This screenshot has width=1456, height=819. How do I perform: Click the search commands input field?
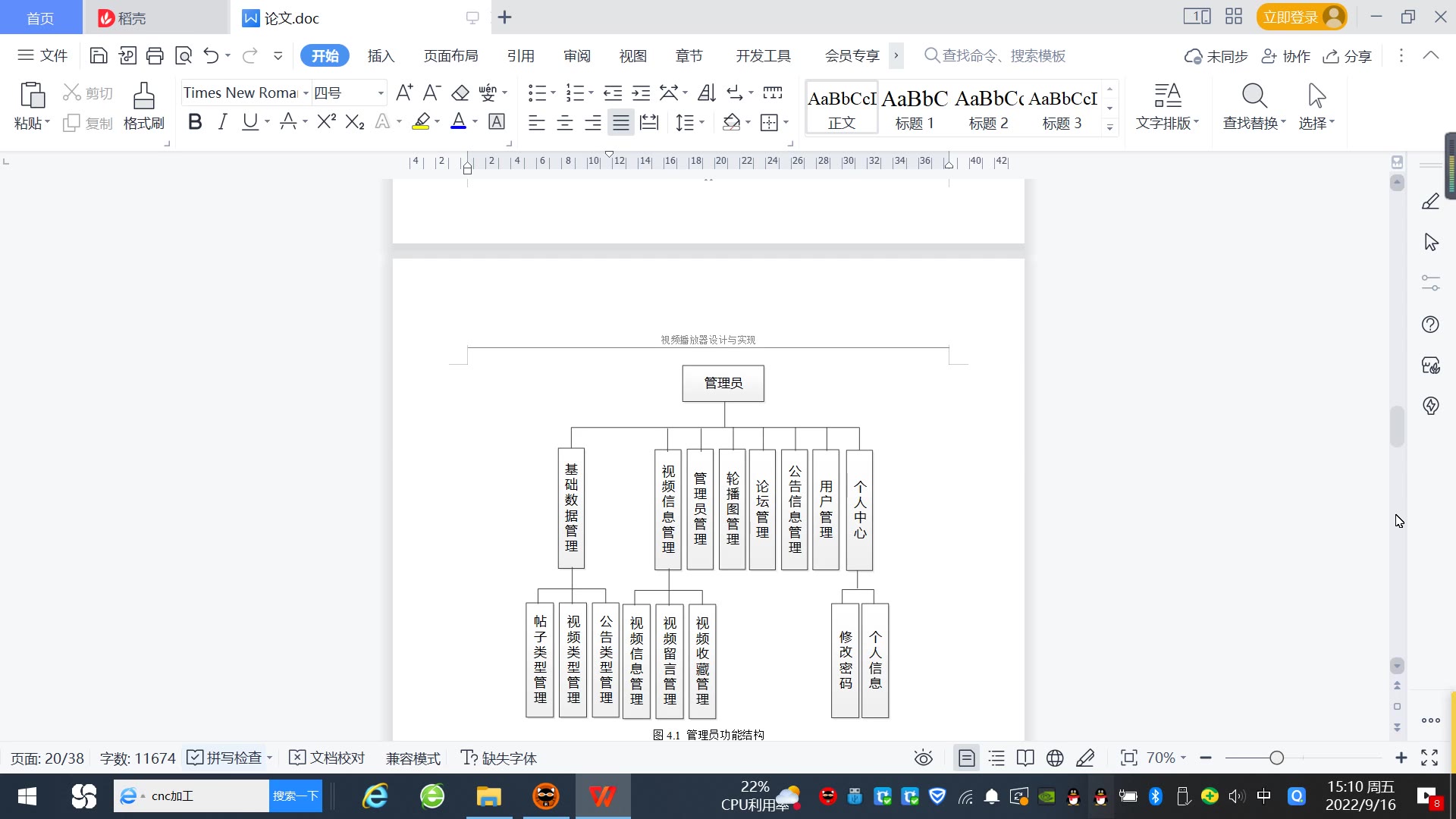point(1003,55)
